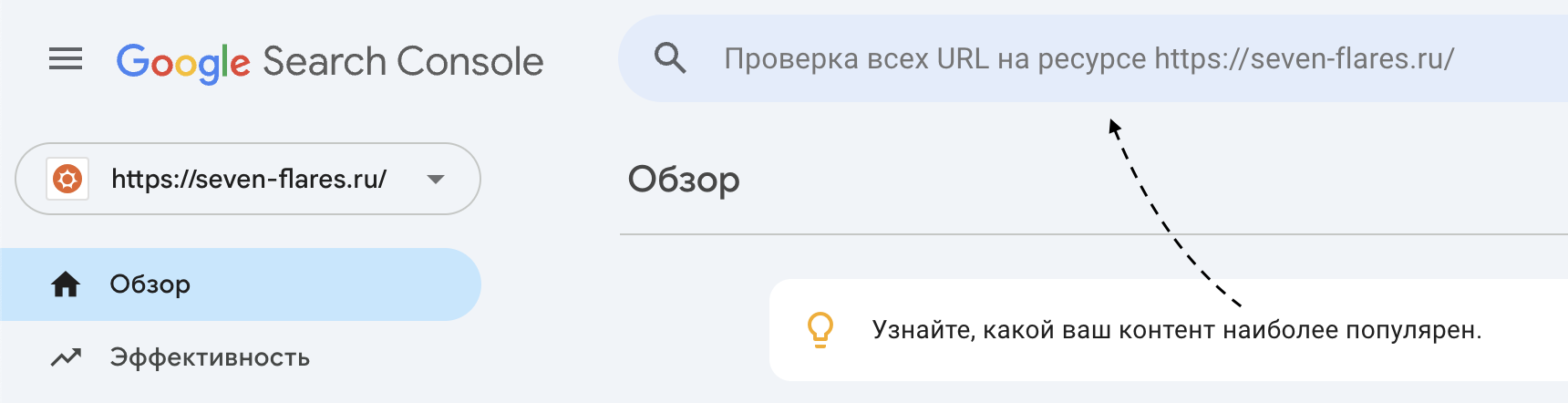1568x403 pixels.
Task: Expand the property selector dropdown arrow
Action: tap(436, 179)
